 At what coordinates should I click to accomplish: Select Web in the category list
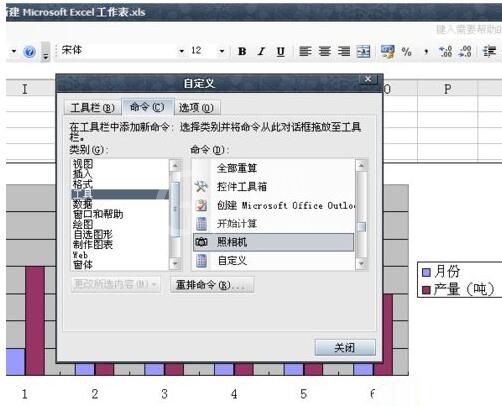click(80, 255)
